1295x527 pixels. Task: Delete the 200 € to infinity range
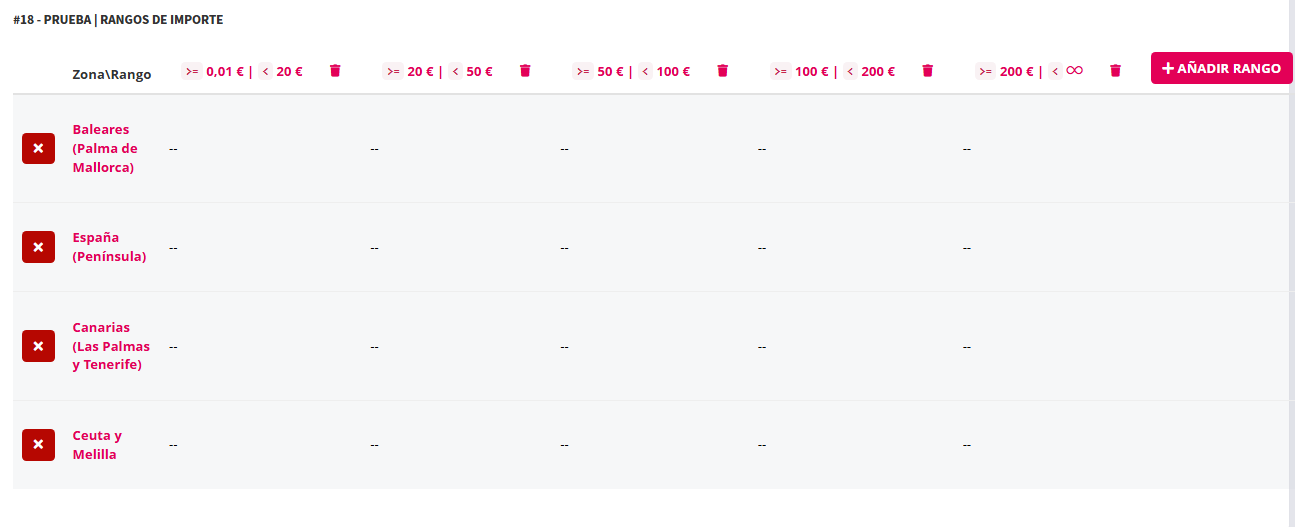(1116, 71)
